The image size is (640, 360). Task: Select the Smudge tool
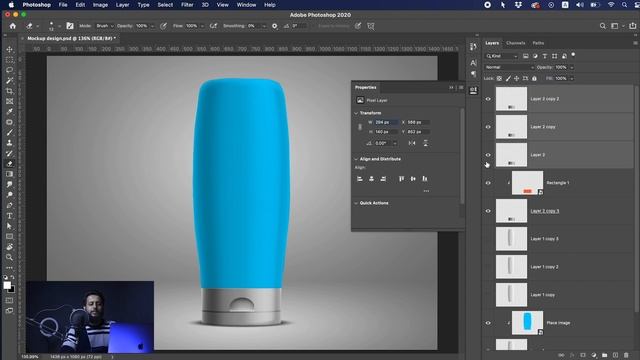9,184
